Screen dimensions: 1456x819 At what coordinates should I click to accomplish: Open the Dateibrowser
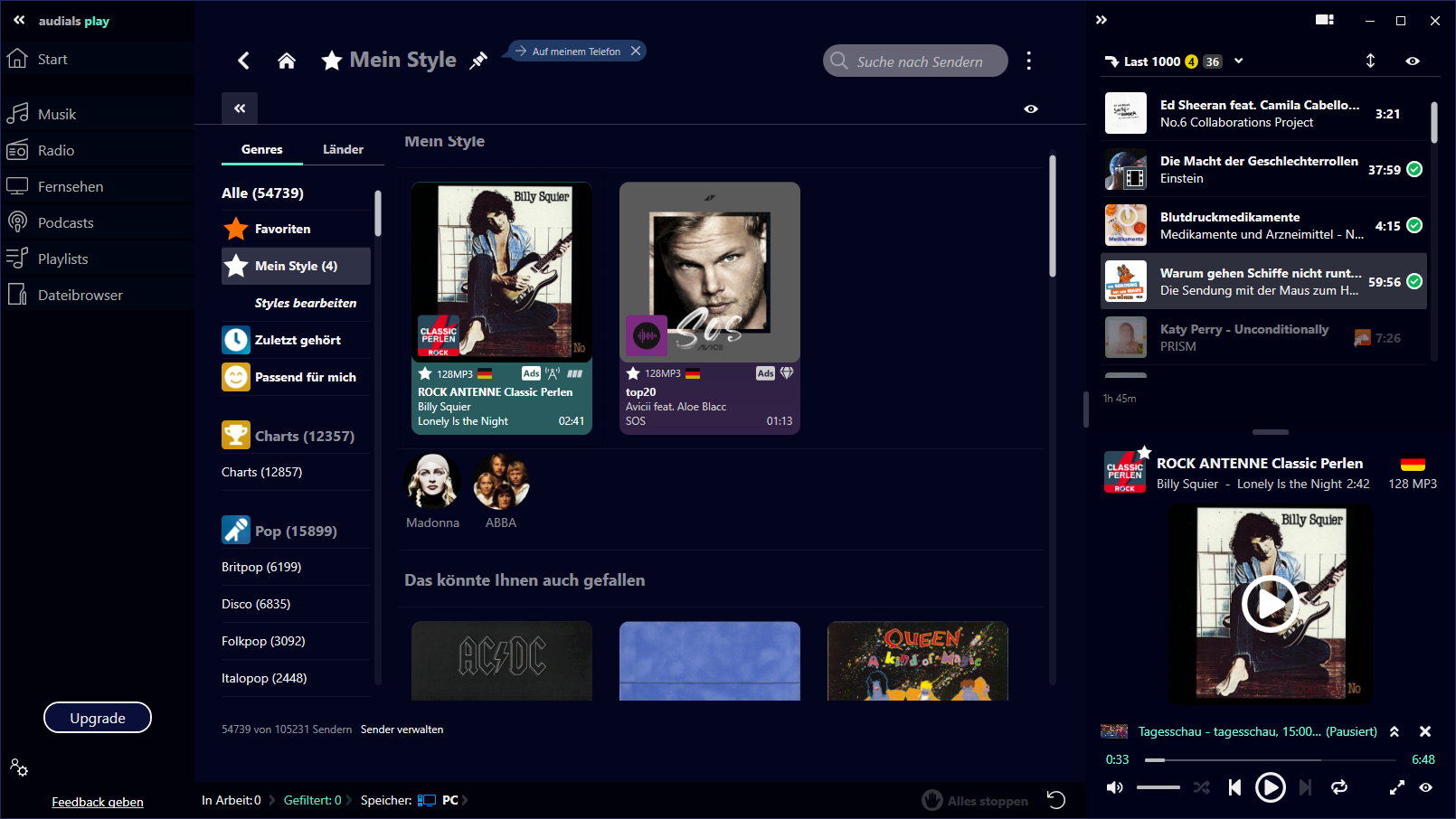click(80, 295)
